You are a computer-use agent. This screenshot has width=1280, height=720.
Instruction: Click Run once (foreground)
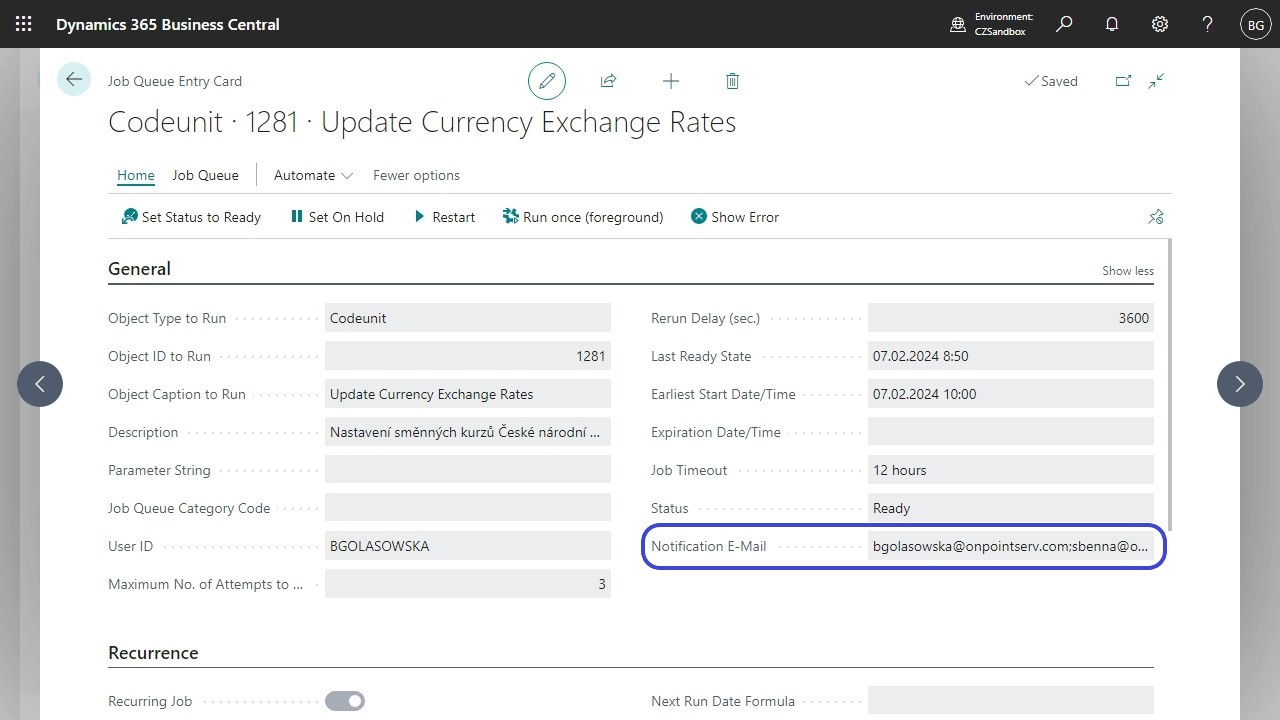tap(583, 217)
